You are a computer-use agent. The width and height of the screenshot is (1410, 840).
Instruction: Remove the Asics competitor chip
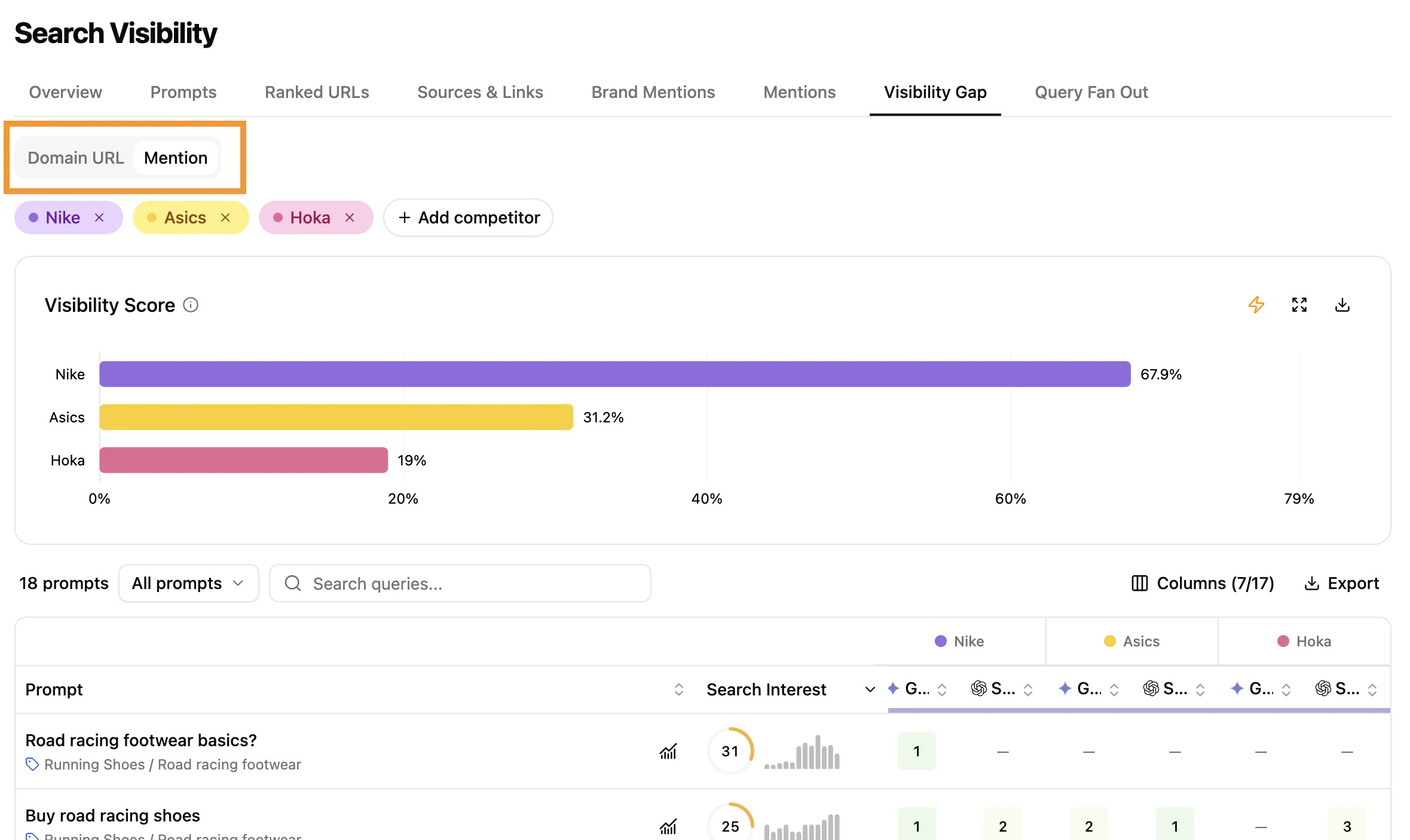pos(225,217)
